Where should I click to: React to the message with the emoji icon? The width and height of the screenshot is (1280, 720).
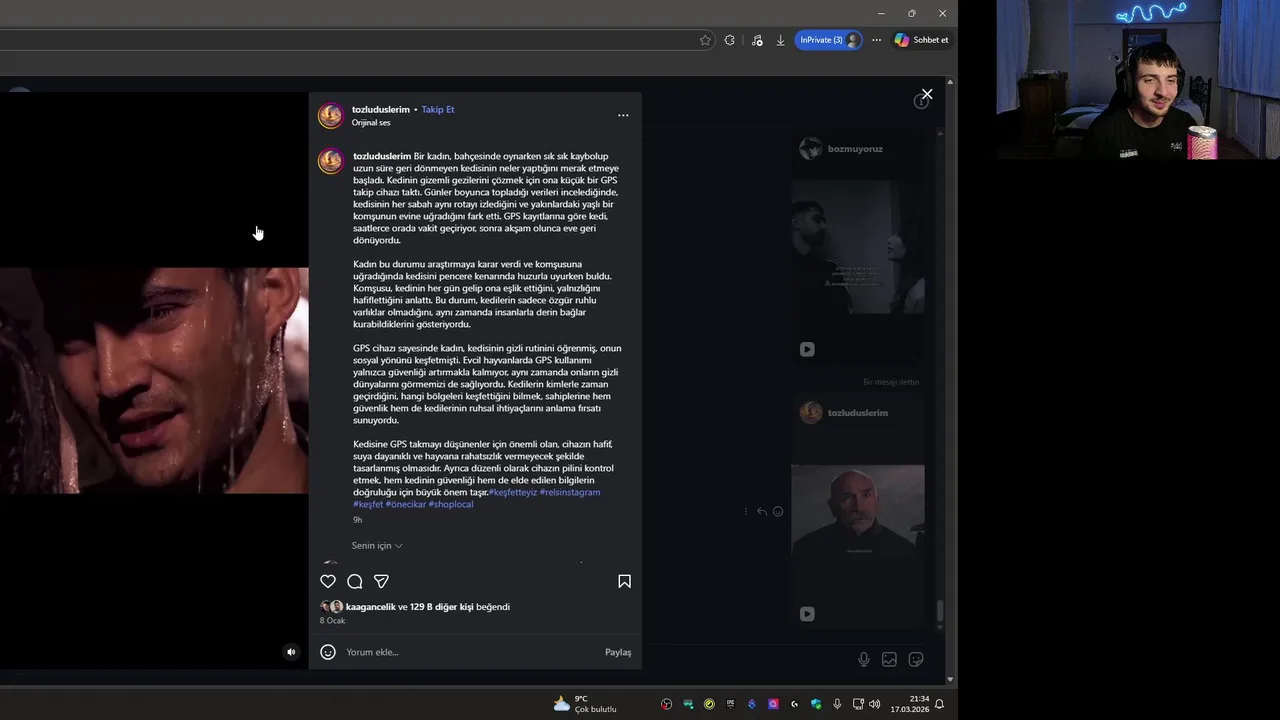pyautogui.click(x=778, y=511)
